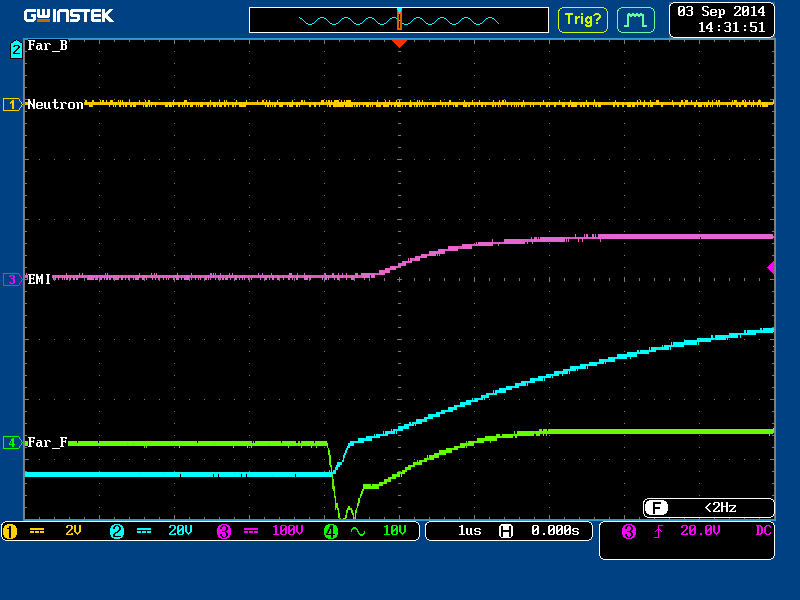Select the channel 1 number icon in status bar
This screenshot has height=600, width=800.
click(10, 532)
